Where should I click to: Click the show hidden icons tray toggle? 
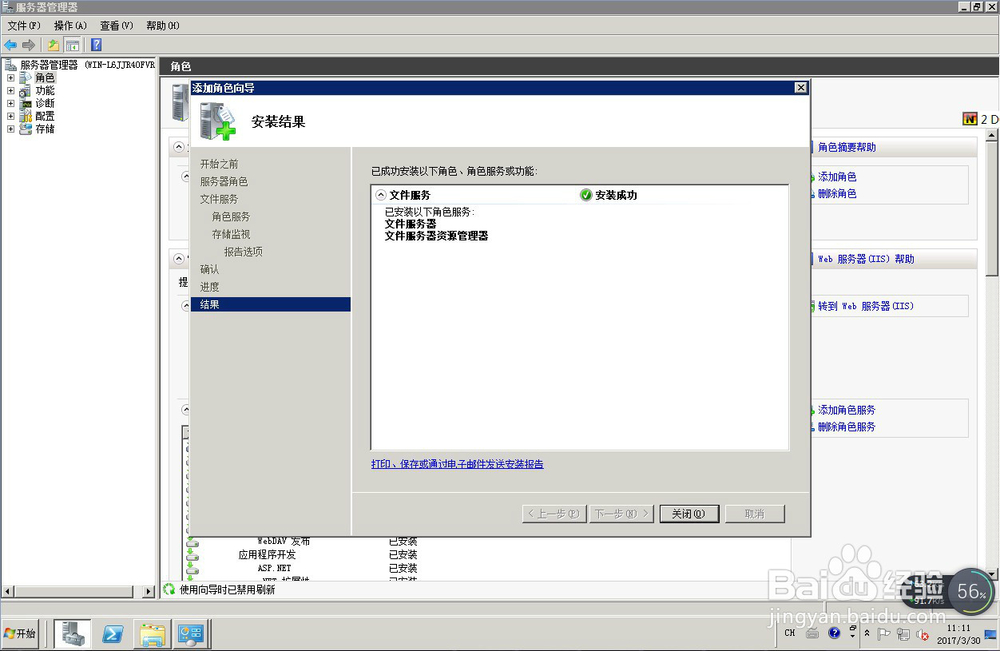point(867,632)
